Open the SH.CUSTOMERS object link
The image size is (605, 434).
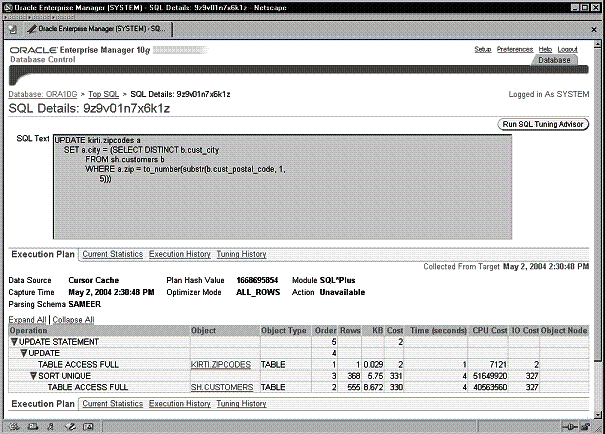click(x=222, y=387)
